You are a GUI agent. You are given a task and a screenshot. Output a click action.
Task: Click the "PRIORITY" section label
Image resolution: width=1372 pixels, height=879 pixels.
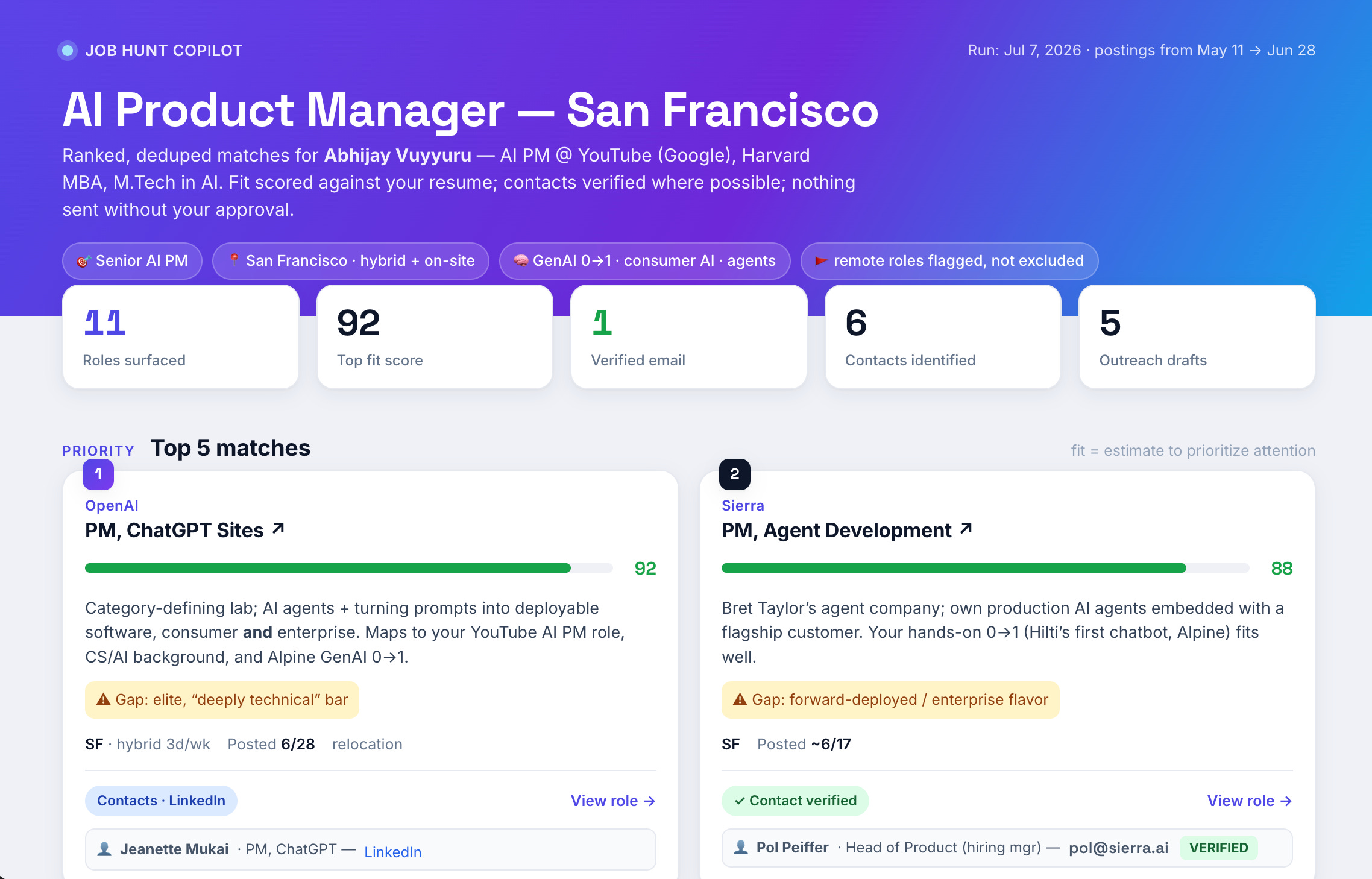coord(98,450)
